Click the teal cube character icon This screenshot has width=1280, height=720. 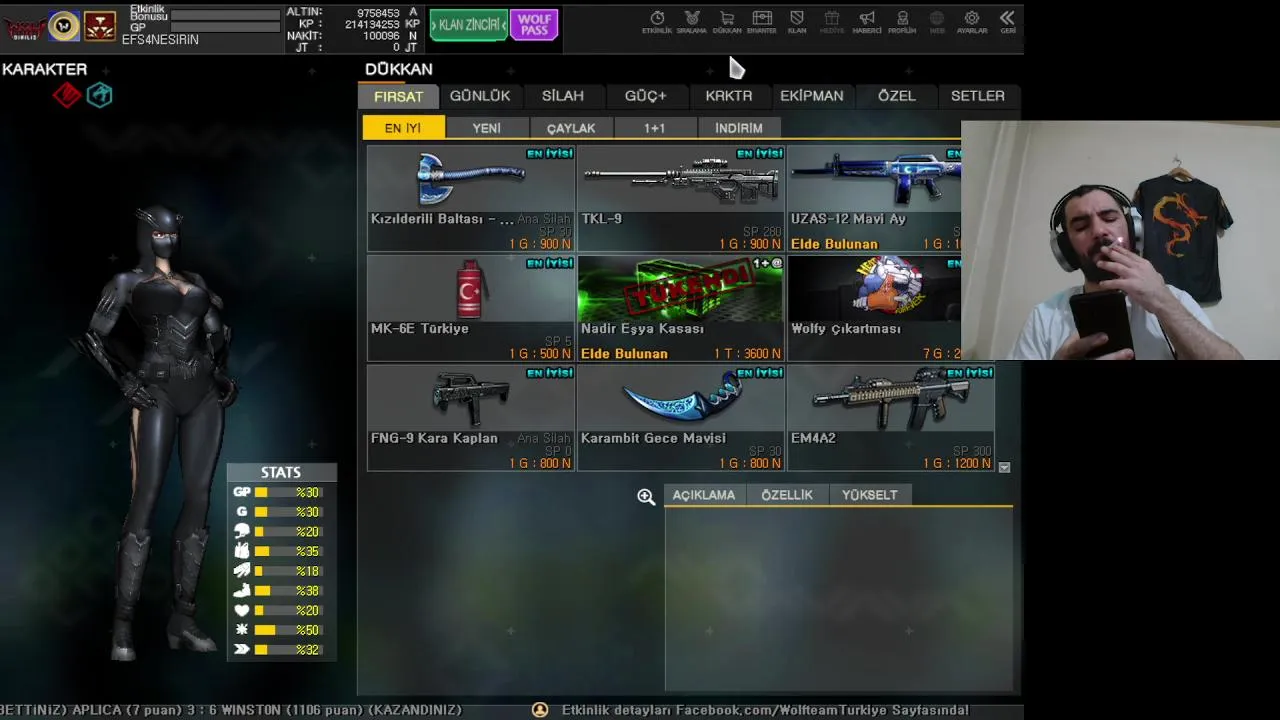[99, 95]
